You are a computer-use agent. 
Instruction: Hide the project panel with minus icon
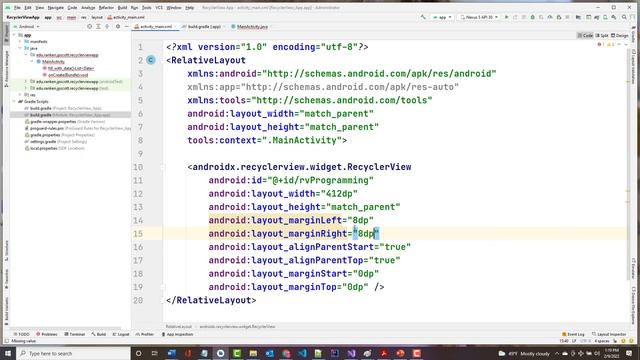[x=127, y=27]
